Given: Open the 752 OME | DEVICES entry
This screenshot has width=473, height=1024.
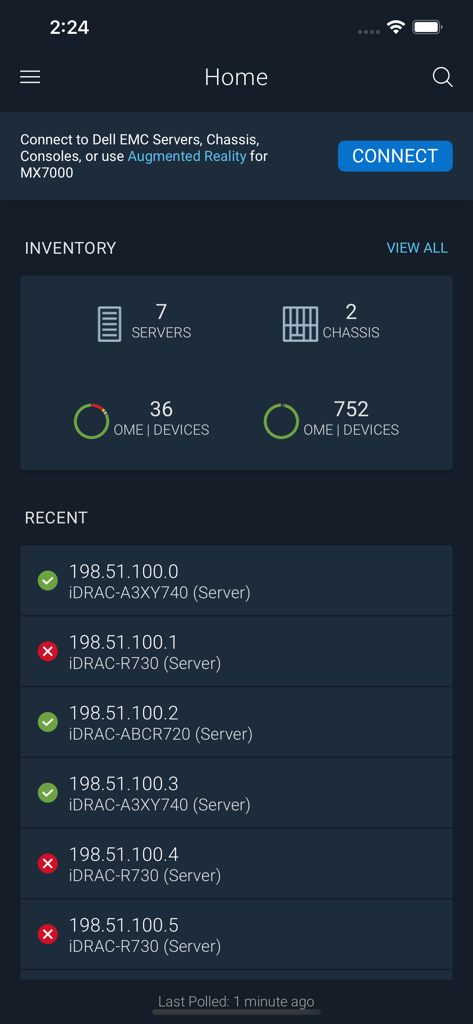Looking at the screenshot, I should tap(351, 419).
